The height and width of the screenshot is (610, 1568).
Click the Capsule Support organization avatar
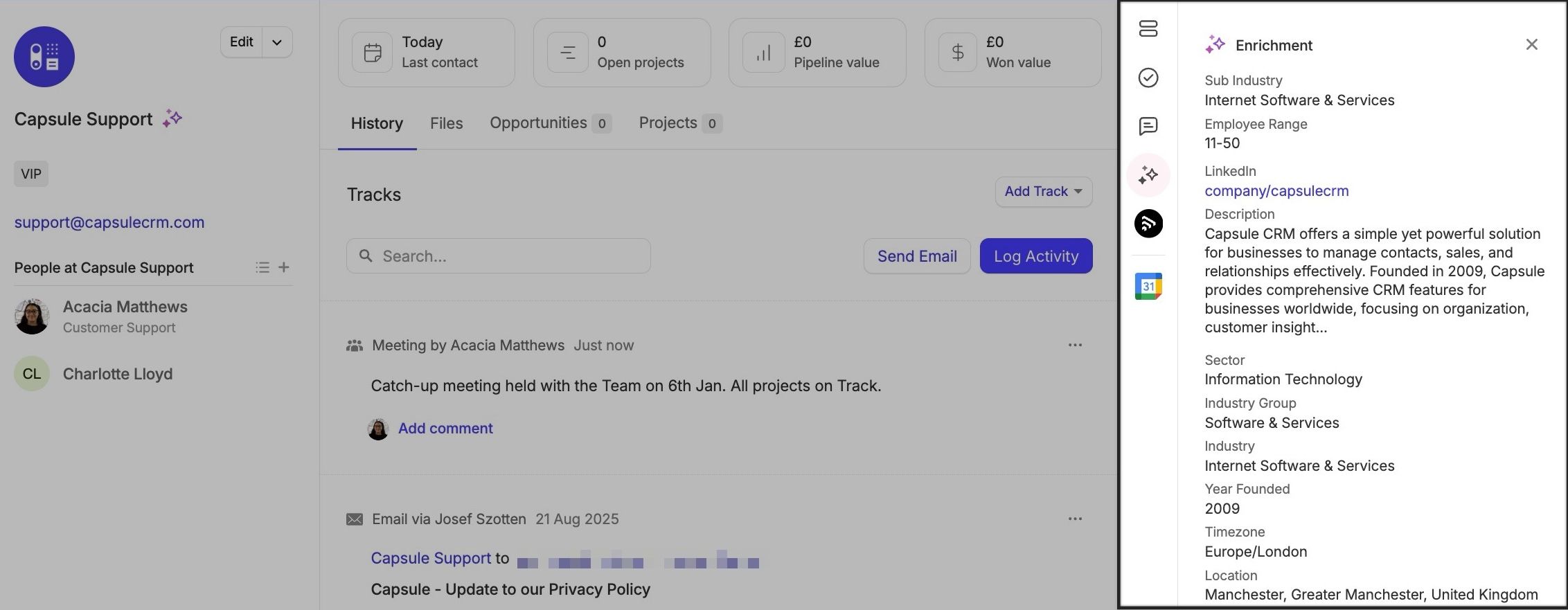pyautogui.click(x=44, y=57)
